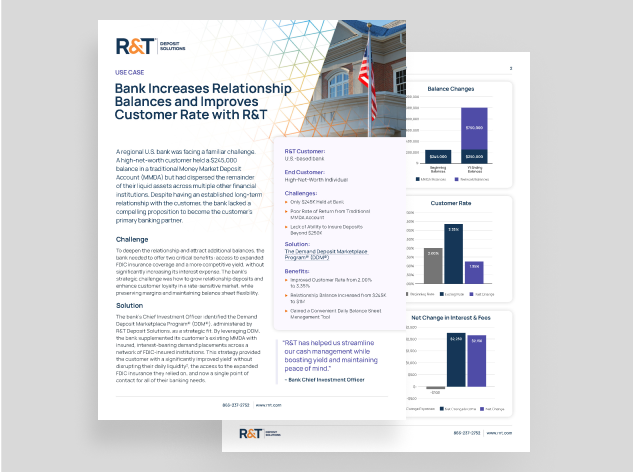Click the 'High-Net-Worth Individual' text
633x472 pixels.
[316, 180]
